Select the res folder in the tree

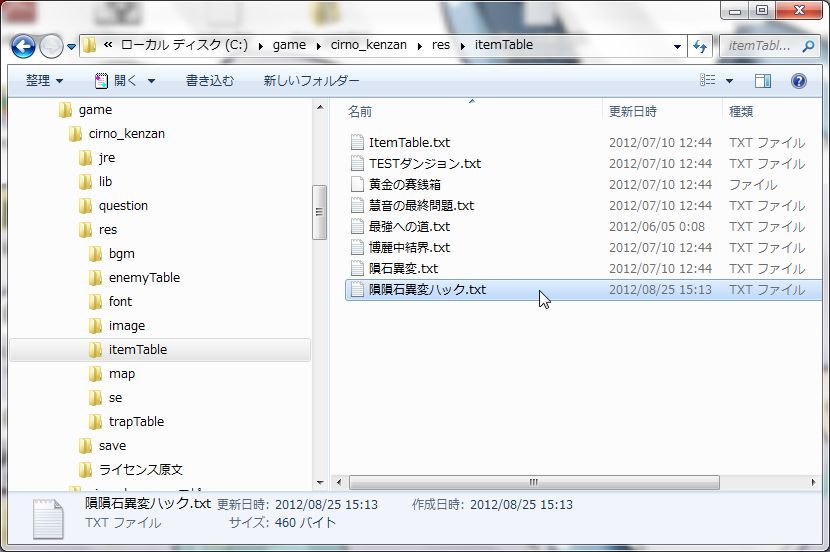coord(107,230)
